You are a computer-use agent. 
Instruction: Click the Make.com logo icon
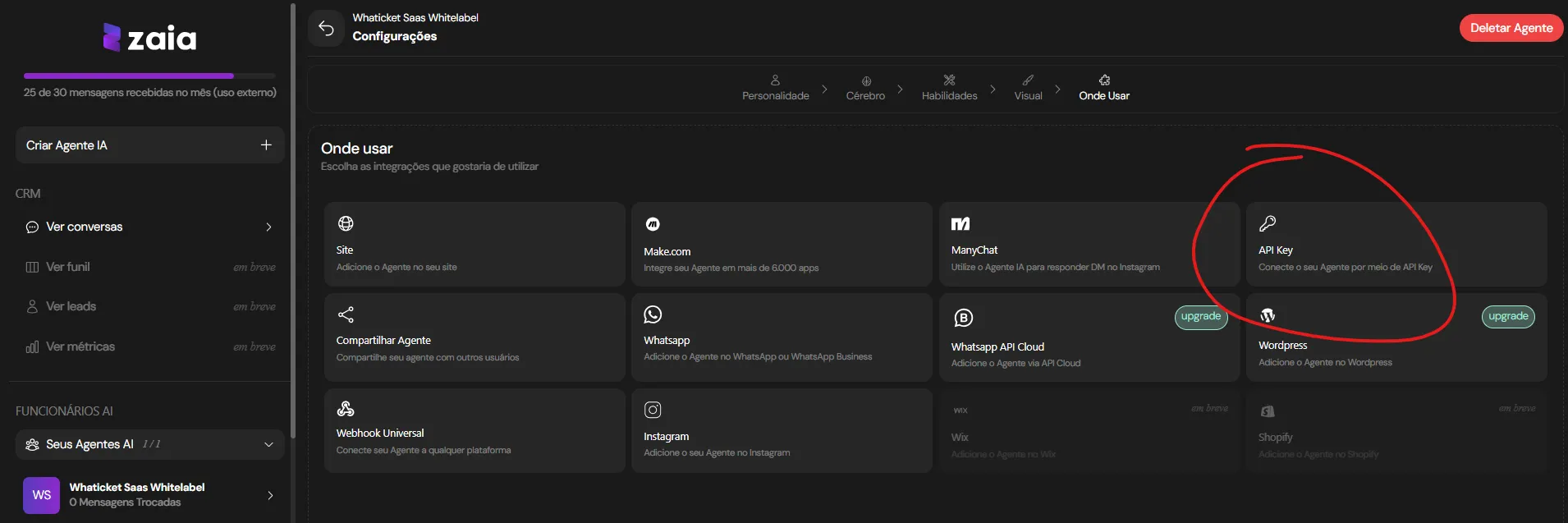click(x=653, y=224)
